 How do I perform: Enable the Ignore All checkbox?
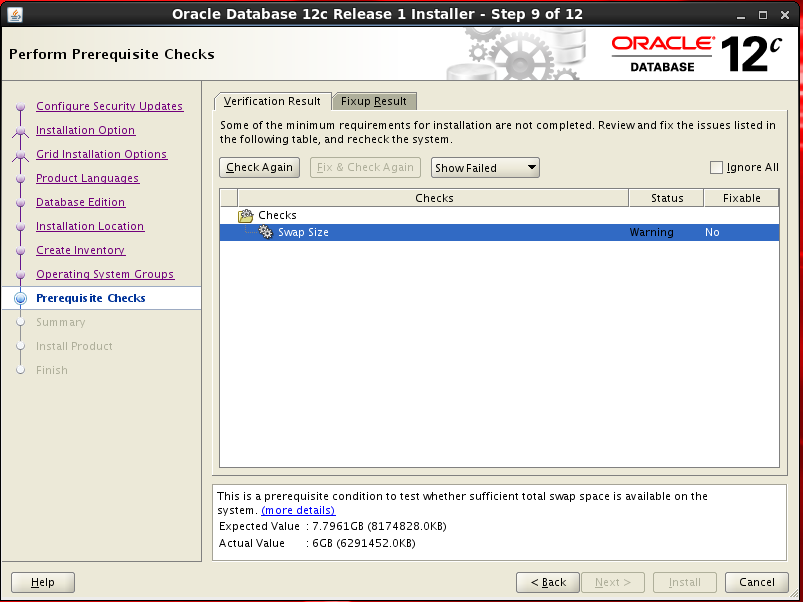tap(716, 167)
